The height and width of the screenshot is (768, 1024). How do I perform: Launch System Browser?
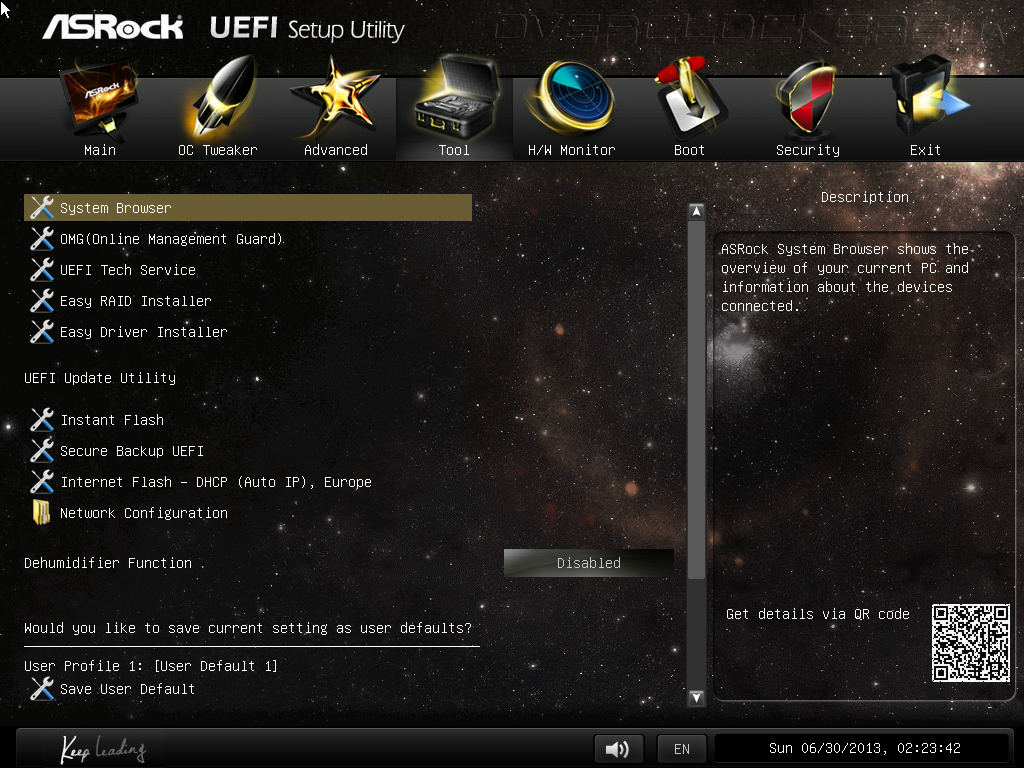(248, 208)
